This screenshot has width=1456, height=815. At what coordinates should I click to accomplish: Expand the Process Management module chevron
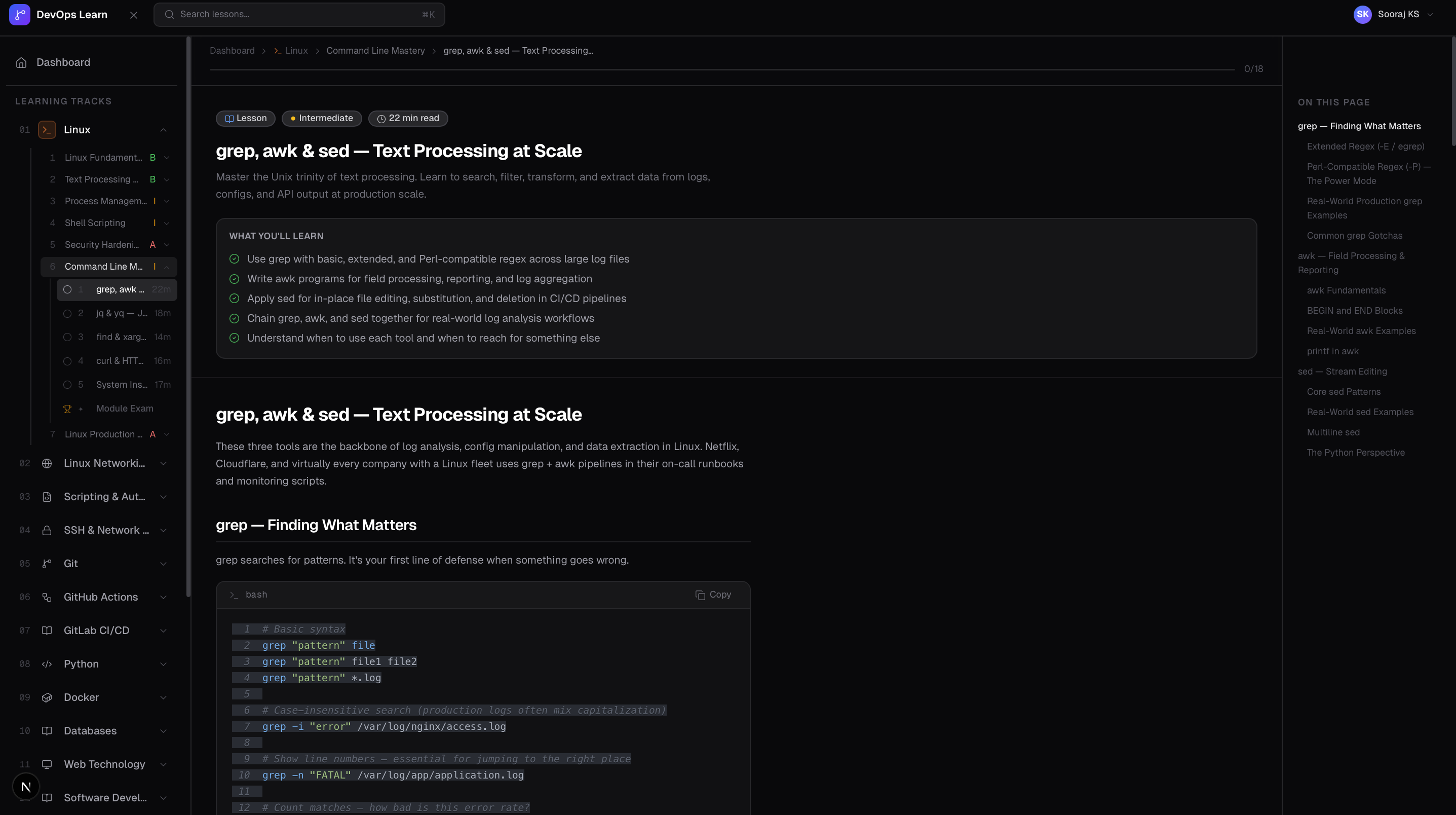(167, 201)
